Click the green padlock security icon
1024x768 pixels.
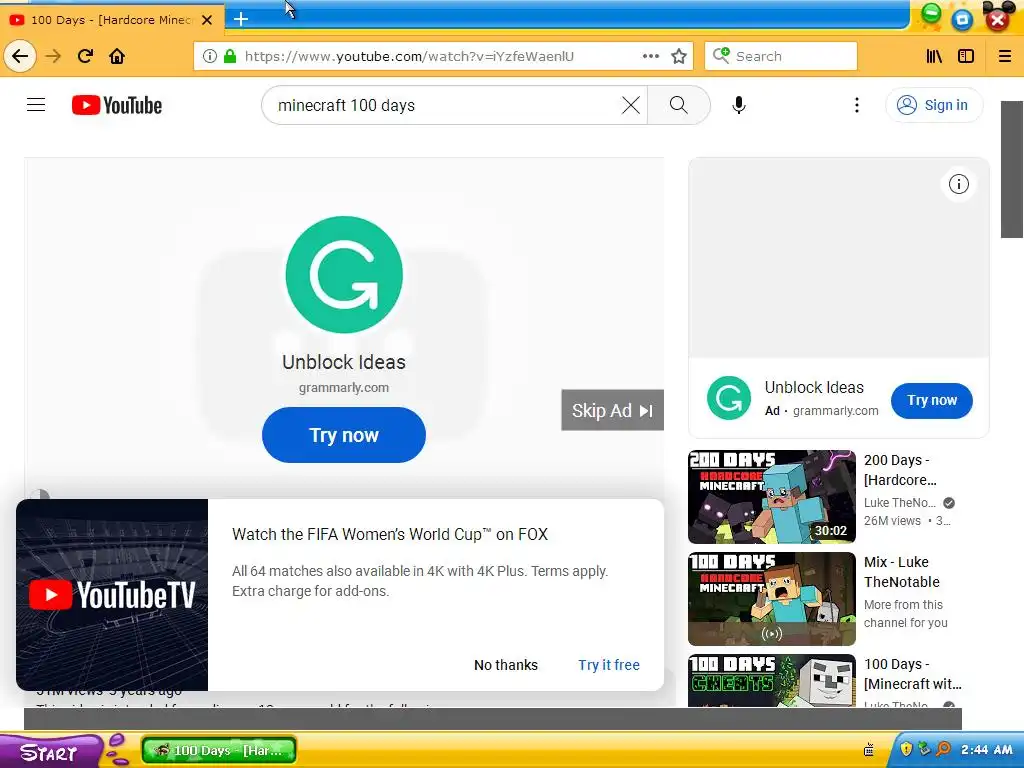click(230, 56)
